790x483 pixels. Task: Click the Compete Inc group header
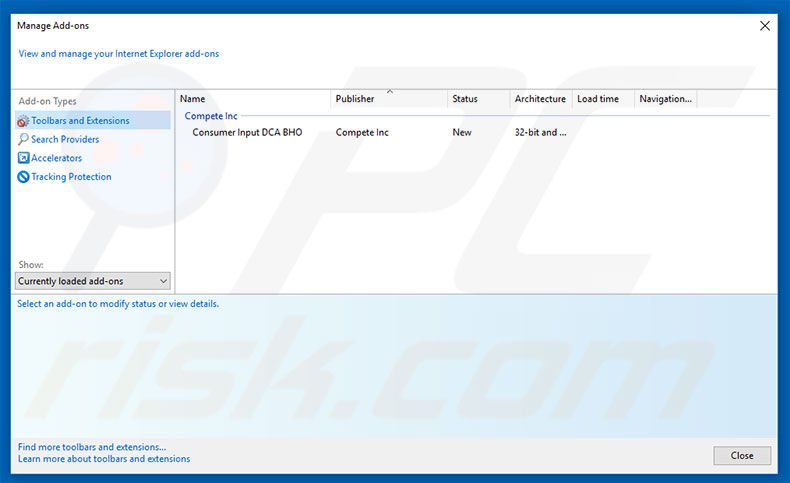pos(211,116)
